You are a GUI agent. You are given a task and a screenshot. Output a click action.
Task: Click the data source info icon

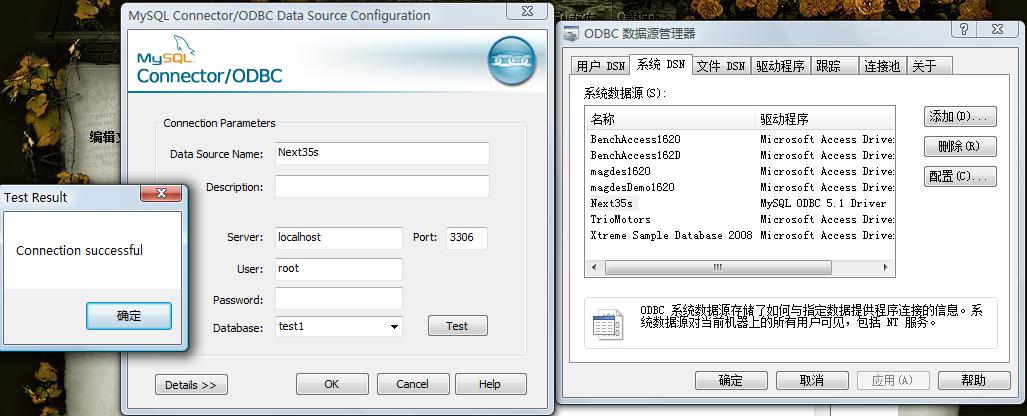(607, 325)
